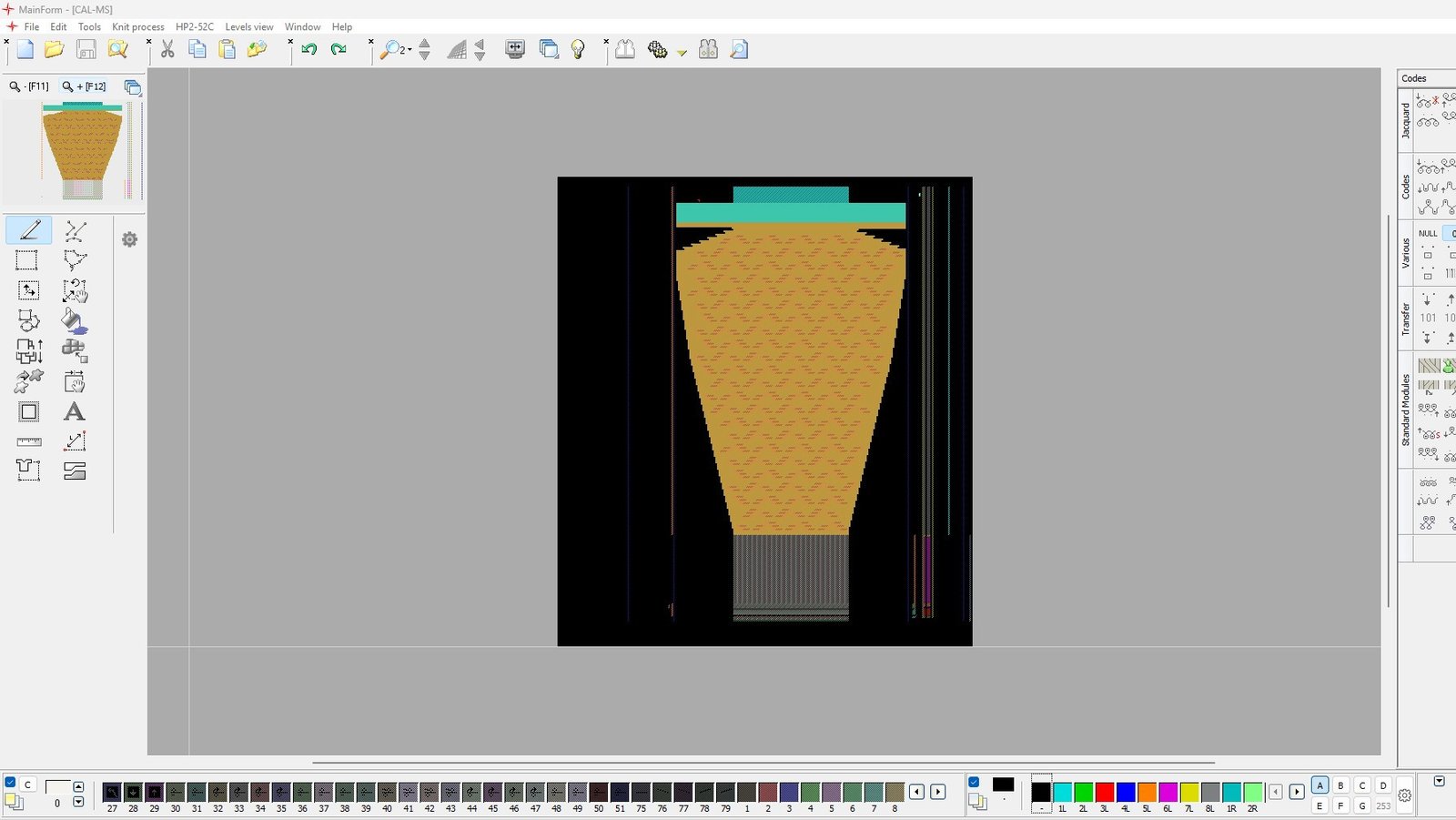1456x820 pixels.
Task: Switch to the Transfer codes tab
Action: [x=1406, y=319]
